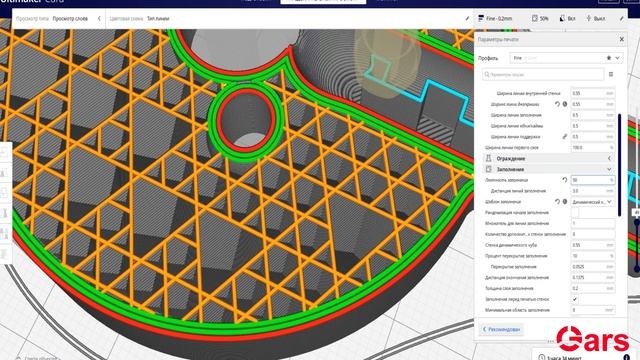640x360 pixels.
Task: Edit first layer line width 100.0 field
Action: tap(593, 147)
